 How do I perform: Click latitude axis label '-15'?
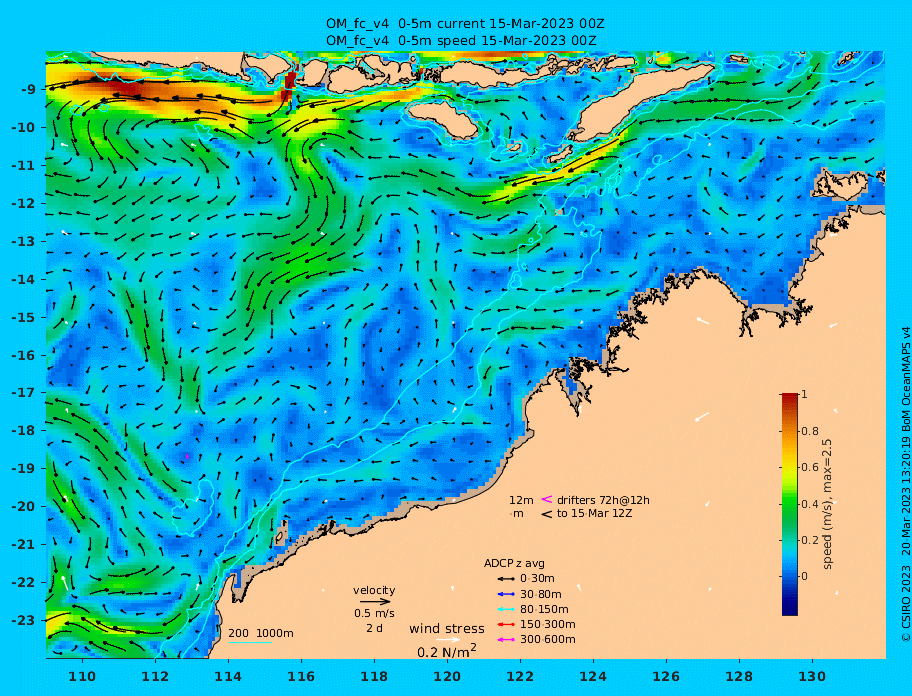tap(23, 317)
